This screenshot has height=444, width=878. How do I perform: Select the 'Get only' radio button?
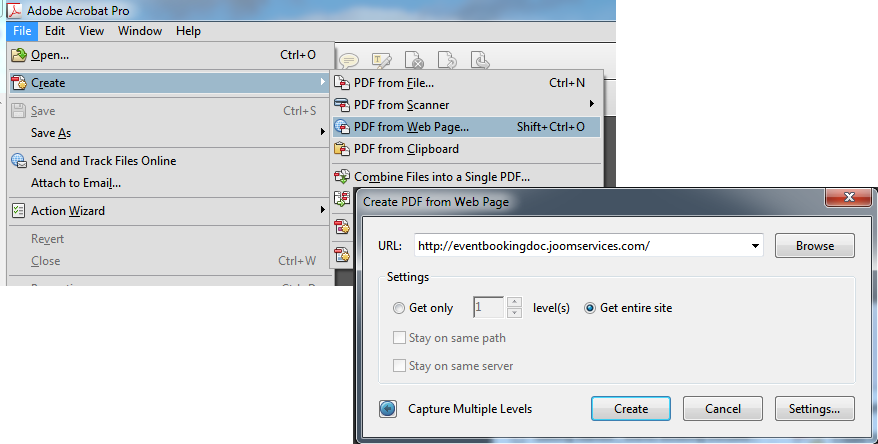(400, 308)
